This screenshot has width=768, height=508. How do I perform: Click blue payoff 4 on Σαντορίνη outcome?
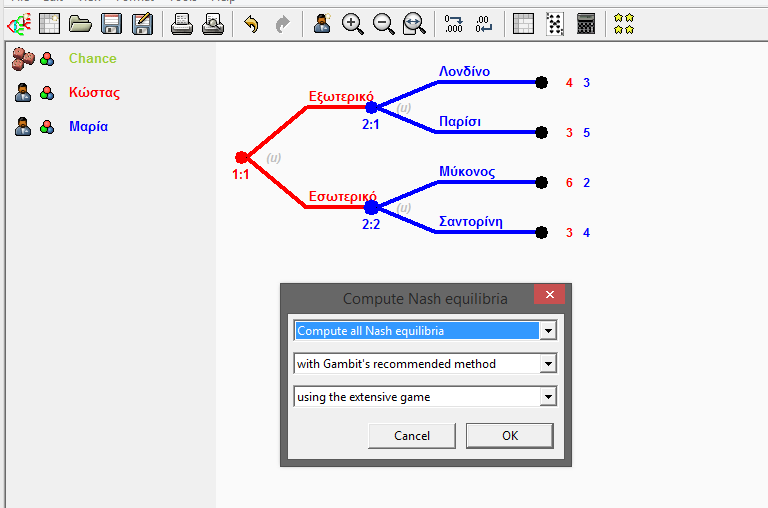click(x=586, y=233)
